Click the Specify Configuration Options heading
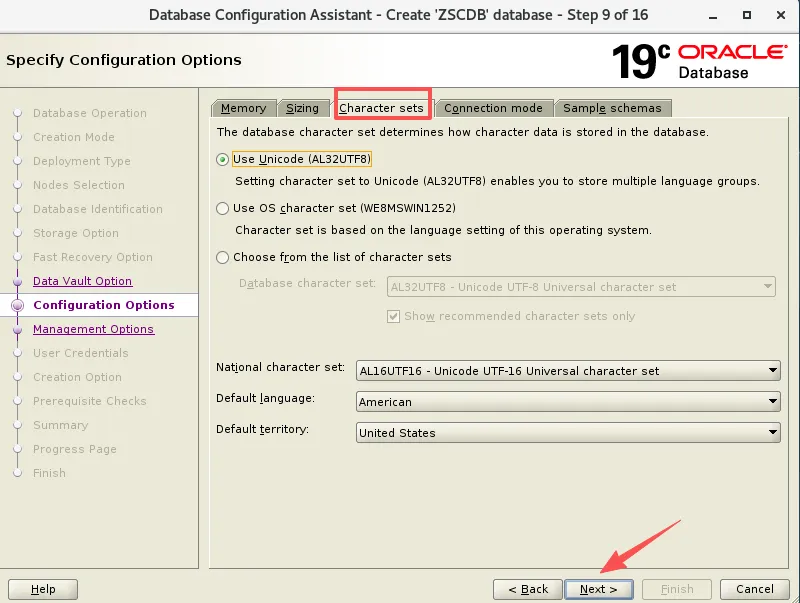 [x=124, y=60]
